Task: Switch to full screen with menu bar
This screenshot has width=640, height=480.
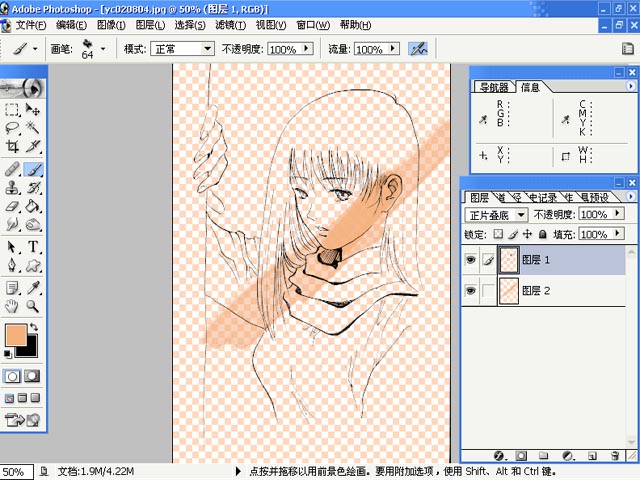Action: 22,398
